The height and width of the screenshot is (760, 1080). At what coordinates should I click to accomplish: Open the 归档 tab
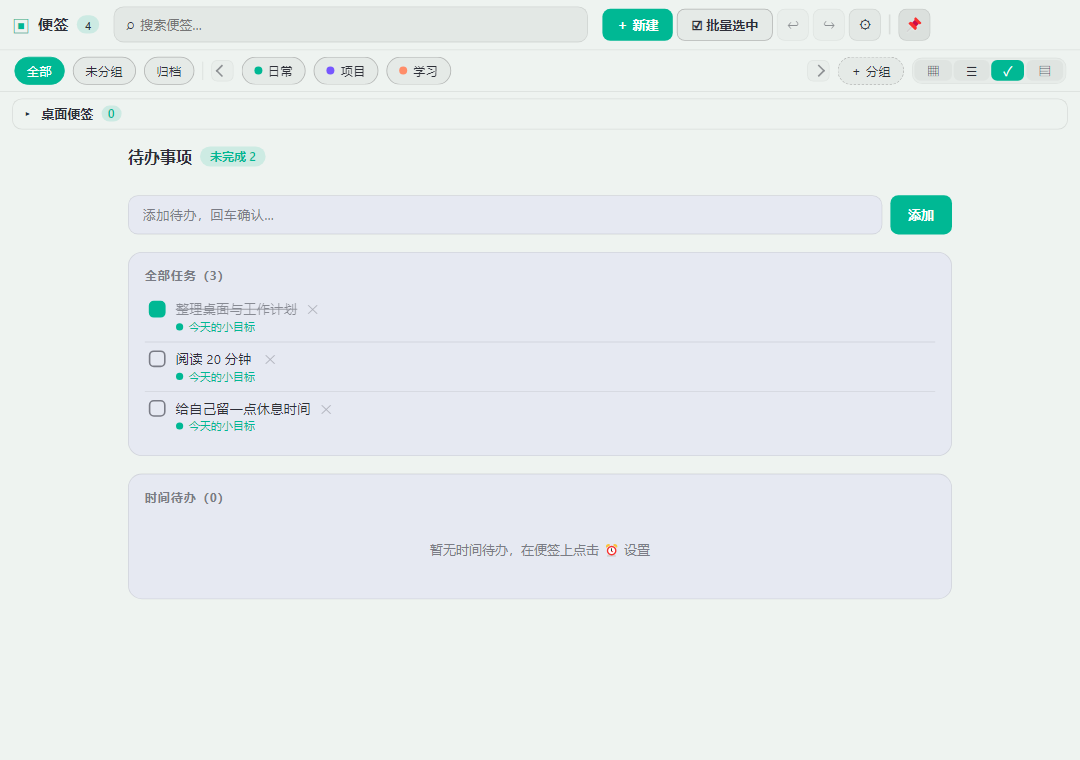click(169, 71)
